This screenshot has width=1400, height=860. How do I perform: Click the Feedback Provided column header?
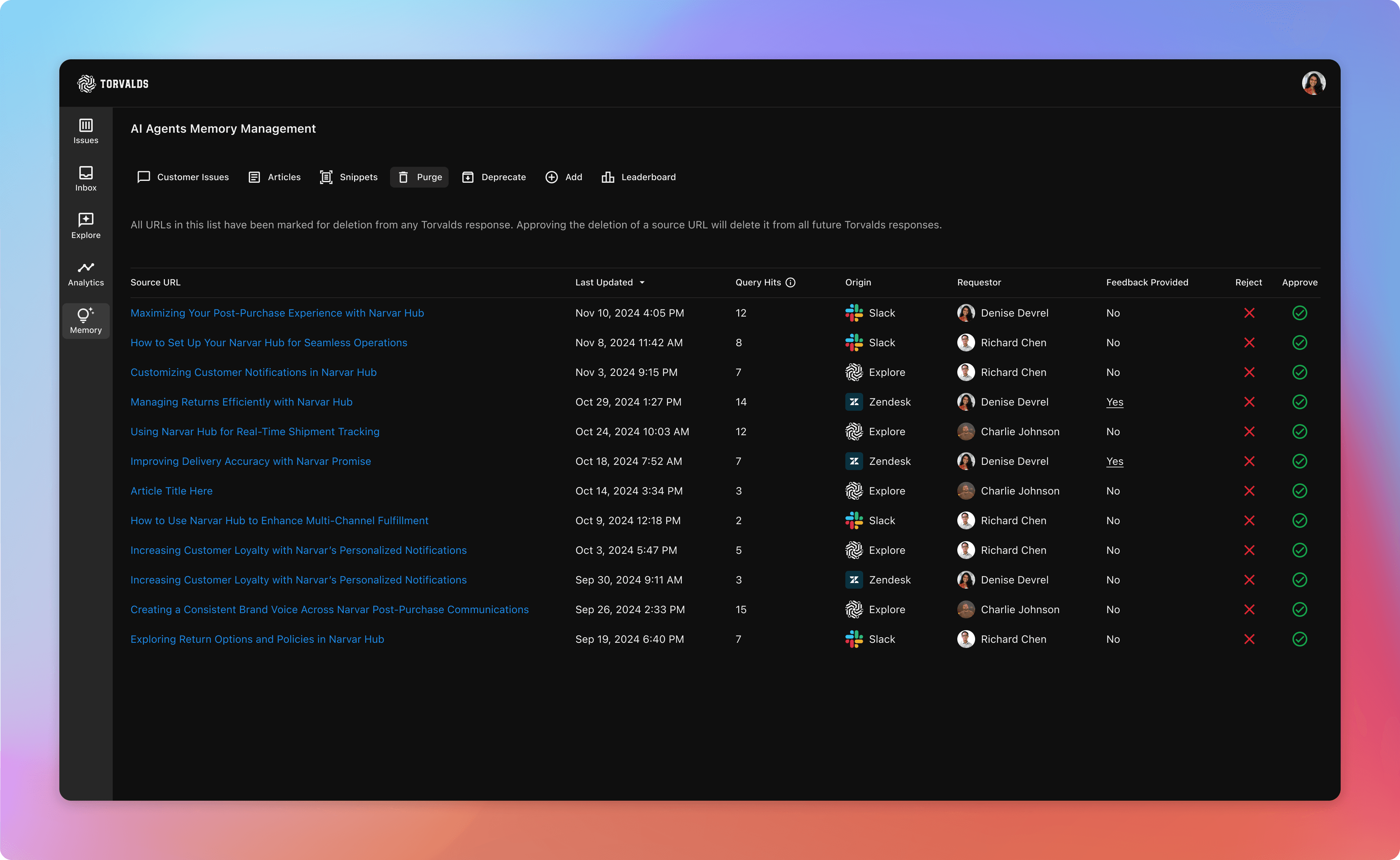point(1147,283)
